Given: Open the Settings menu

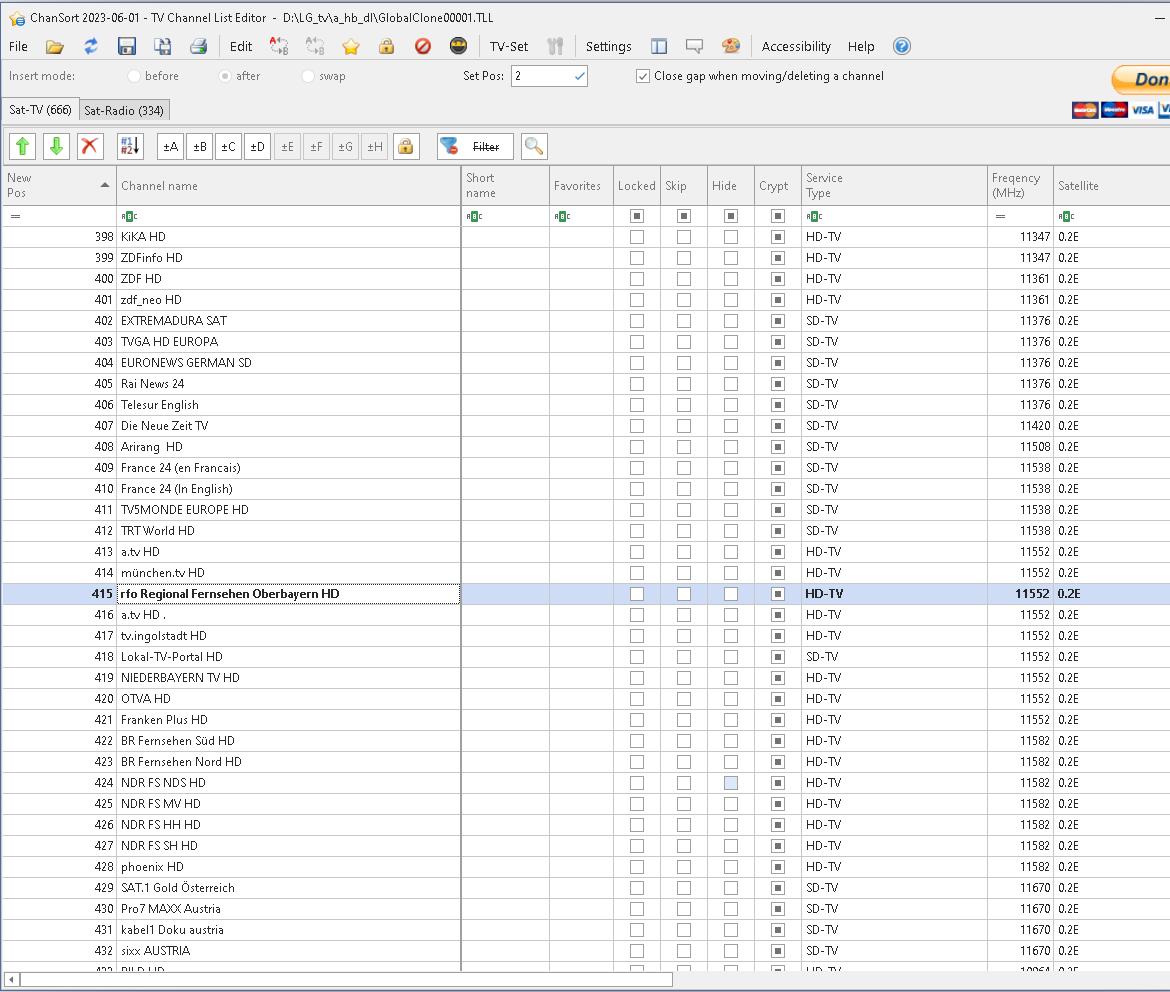Looking at the screenshot, I should click(608, 46).
